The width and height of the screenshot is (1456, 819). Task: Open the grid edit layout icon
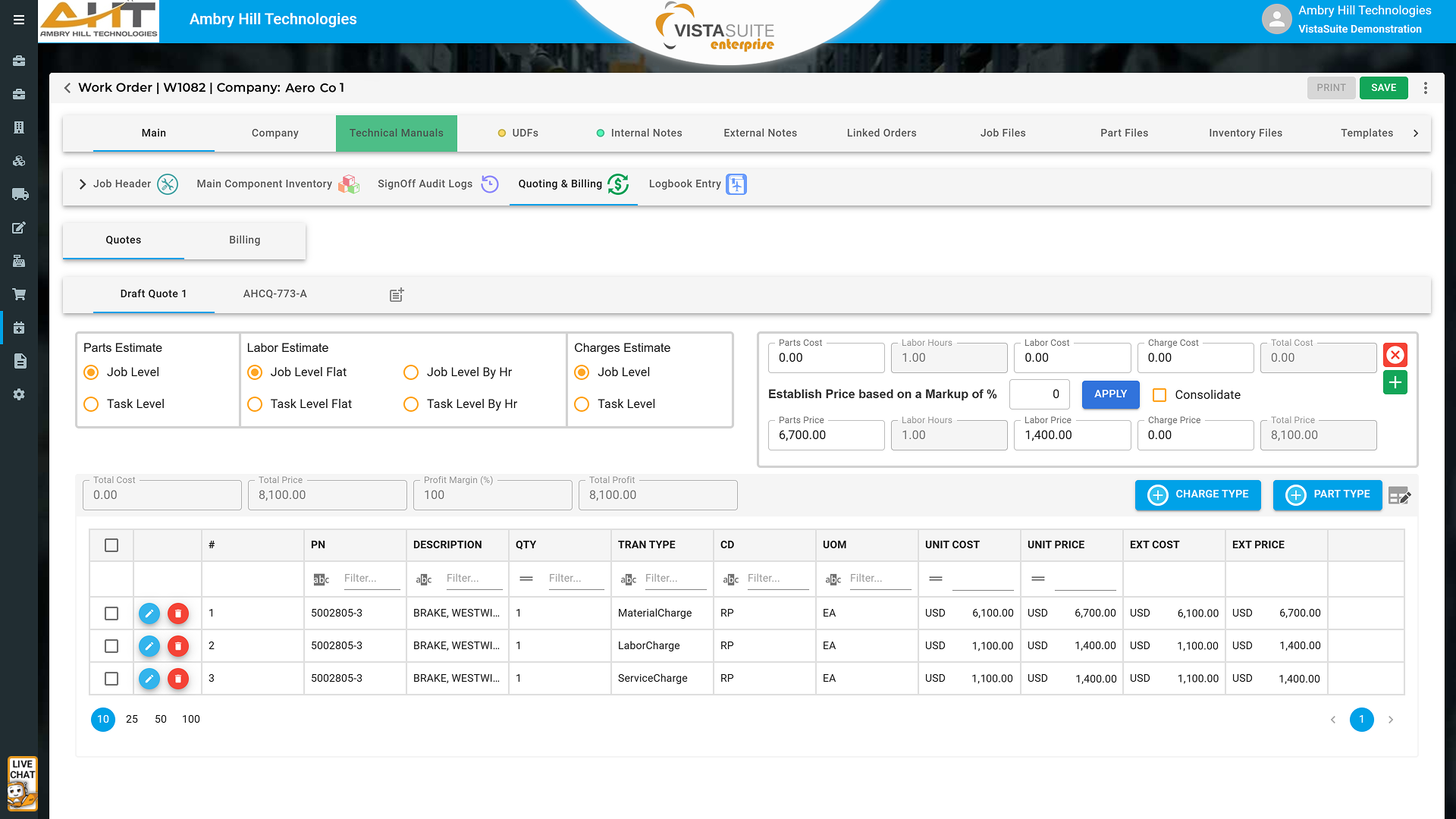coord(1399,496)
